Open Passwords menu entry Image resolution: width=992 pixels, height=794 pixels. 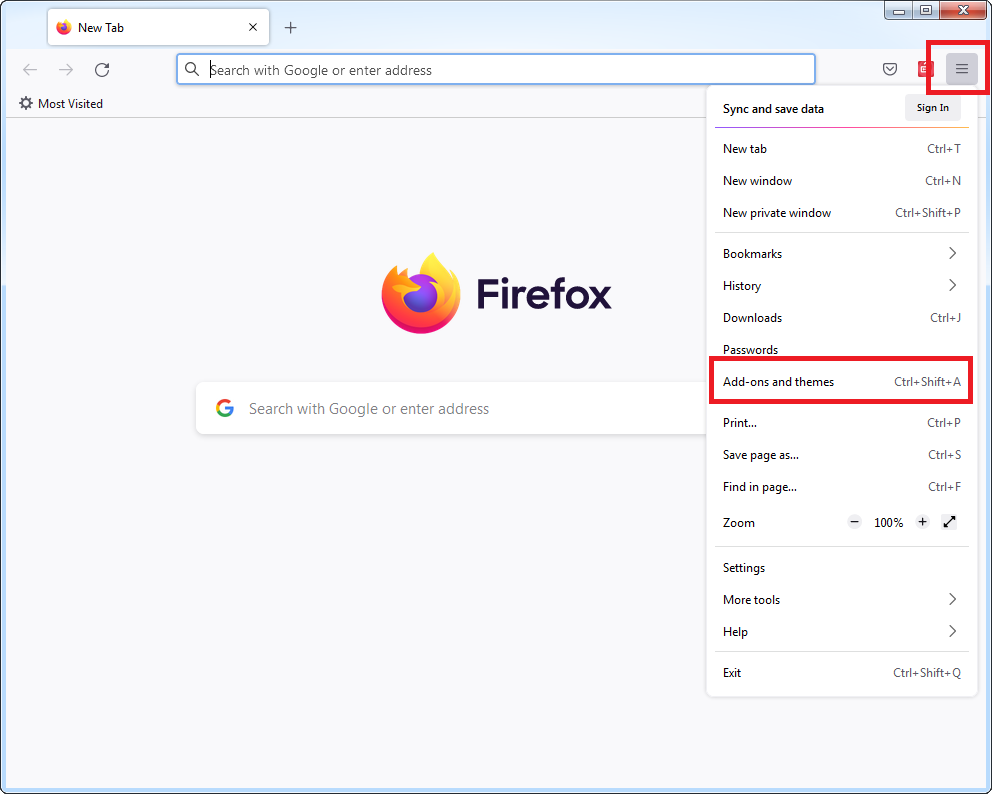point(841,349)
